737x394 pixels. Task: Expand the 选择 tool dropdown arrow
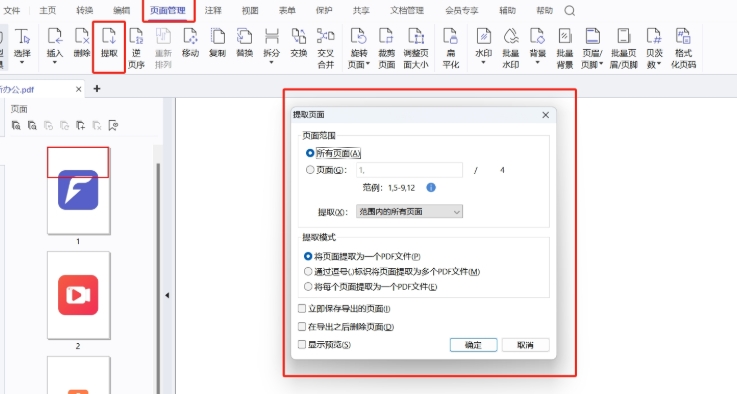coord(22,62)
